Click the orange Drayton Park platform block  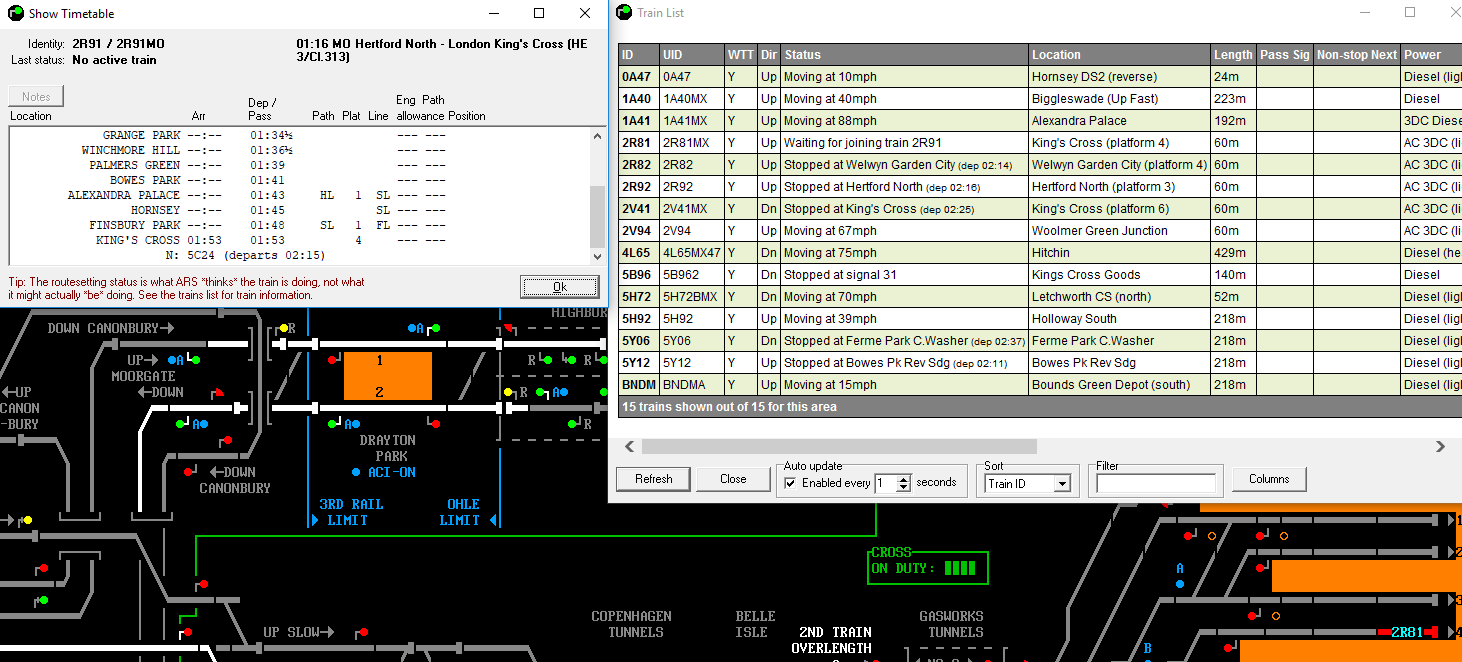click(x=388, y=376)
